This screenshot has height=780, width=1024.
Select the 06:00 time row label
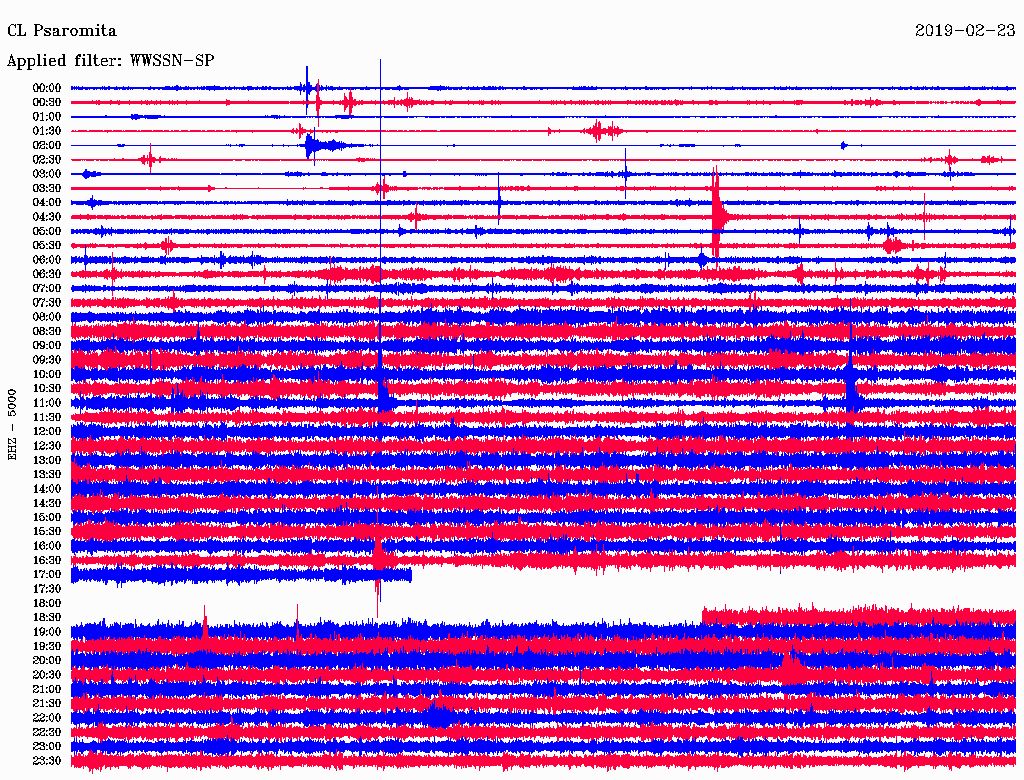[x=47, y=260]
